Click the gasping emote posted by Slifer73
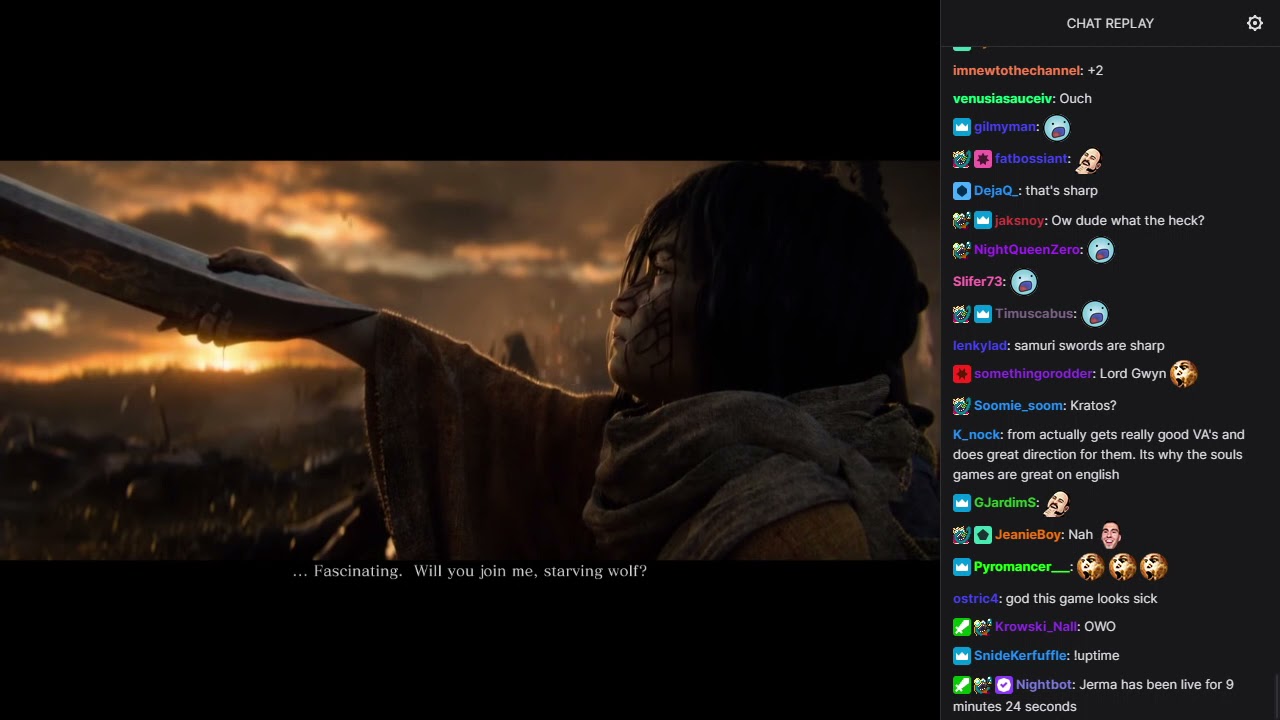The width and height of the screenshot is (1280, 720). coord(1024,282)
